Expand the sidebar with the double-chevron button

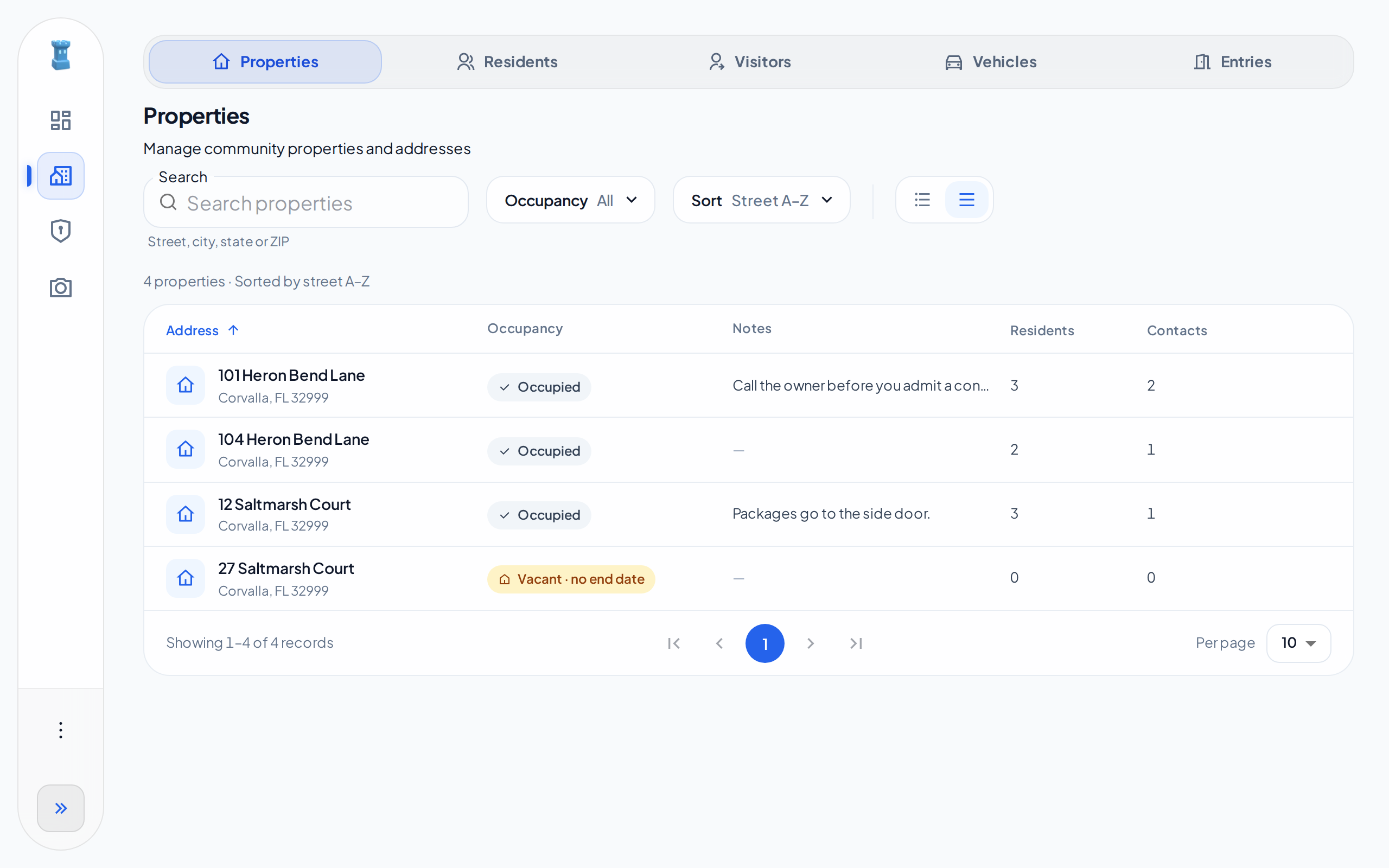61,808
